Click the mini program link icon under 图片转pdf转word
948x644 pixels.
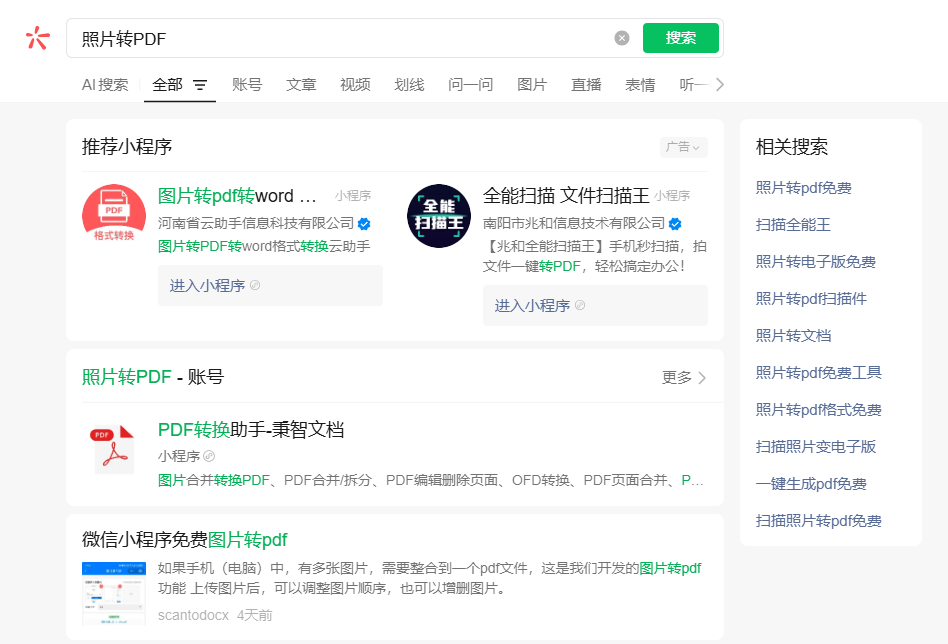255,285
